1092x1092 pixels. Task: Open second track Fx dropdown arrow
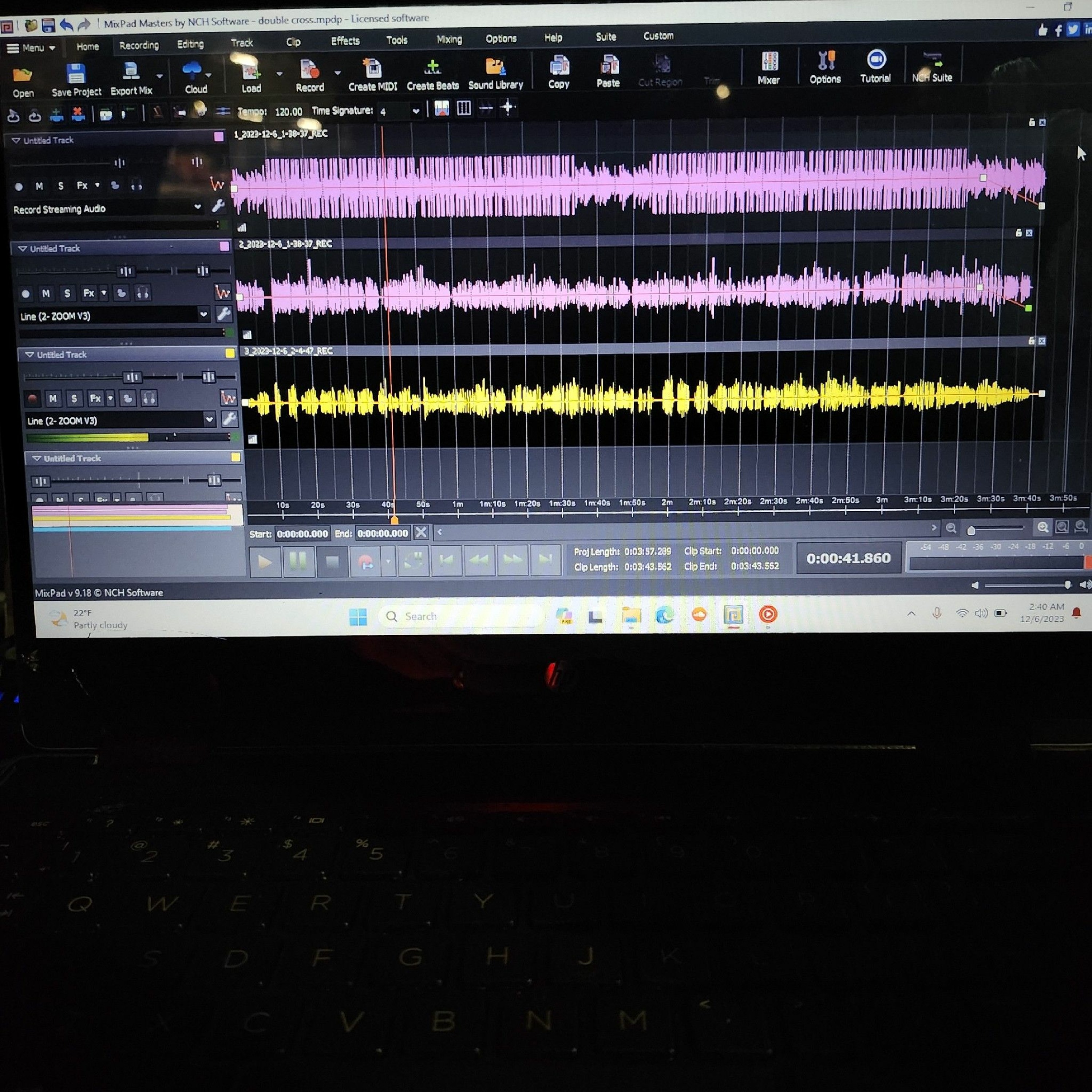click(103, 293)
